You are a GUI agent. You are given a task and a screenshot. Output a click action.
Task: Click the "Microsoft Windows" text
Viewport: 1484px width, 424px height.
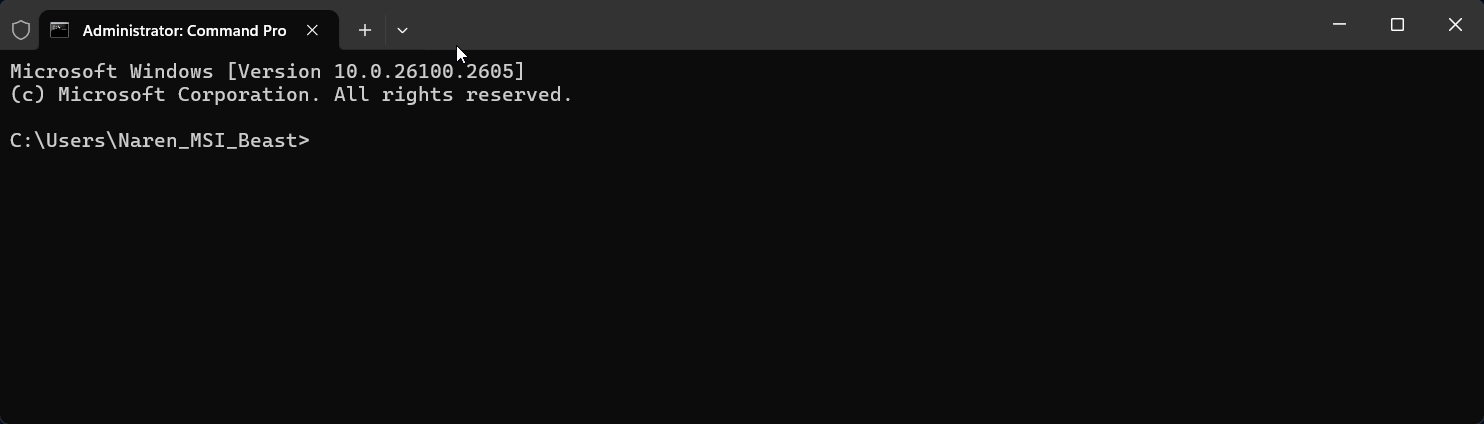[x=111, y=72]
